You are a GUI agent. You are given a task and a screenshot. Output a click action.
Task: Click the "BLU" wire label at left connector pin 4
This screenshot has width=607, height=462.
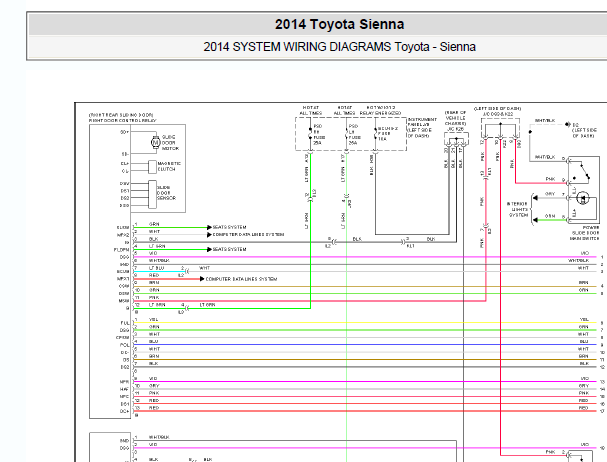(153, 342)
